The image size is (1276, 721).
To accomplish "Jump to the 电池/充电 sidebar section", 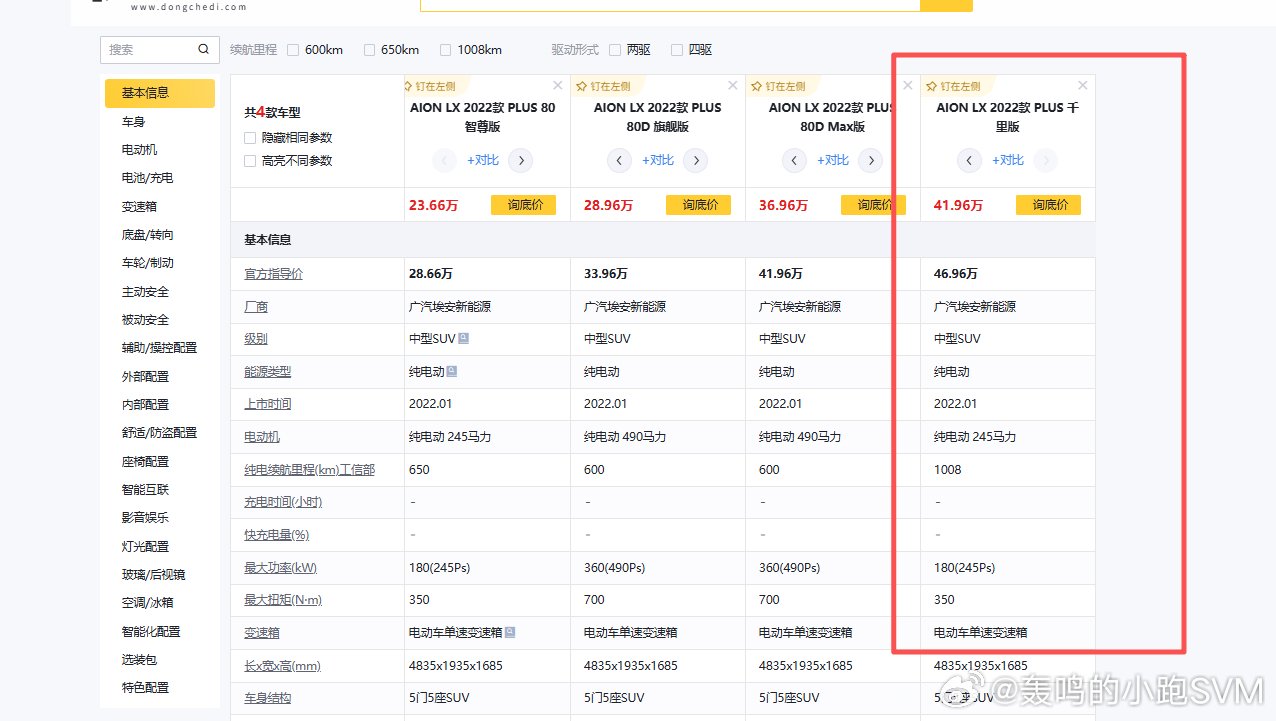I will (147, 178).
